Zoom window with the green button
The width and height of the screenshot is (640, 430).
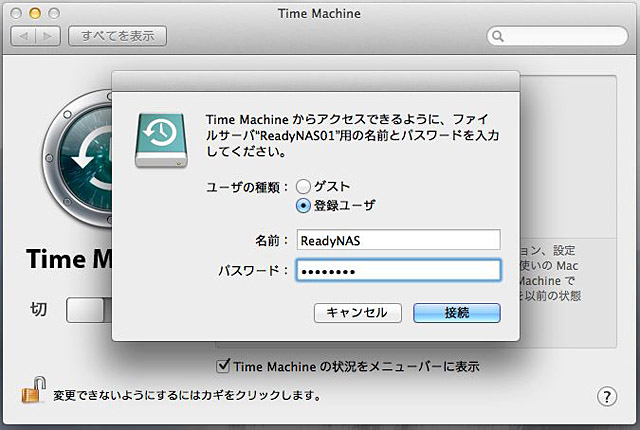tap(55, 14)
